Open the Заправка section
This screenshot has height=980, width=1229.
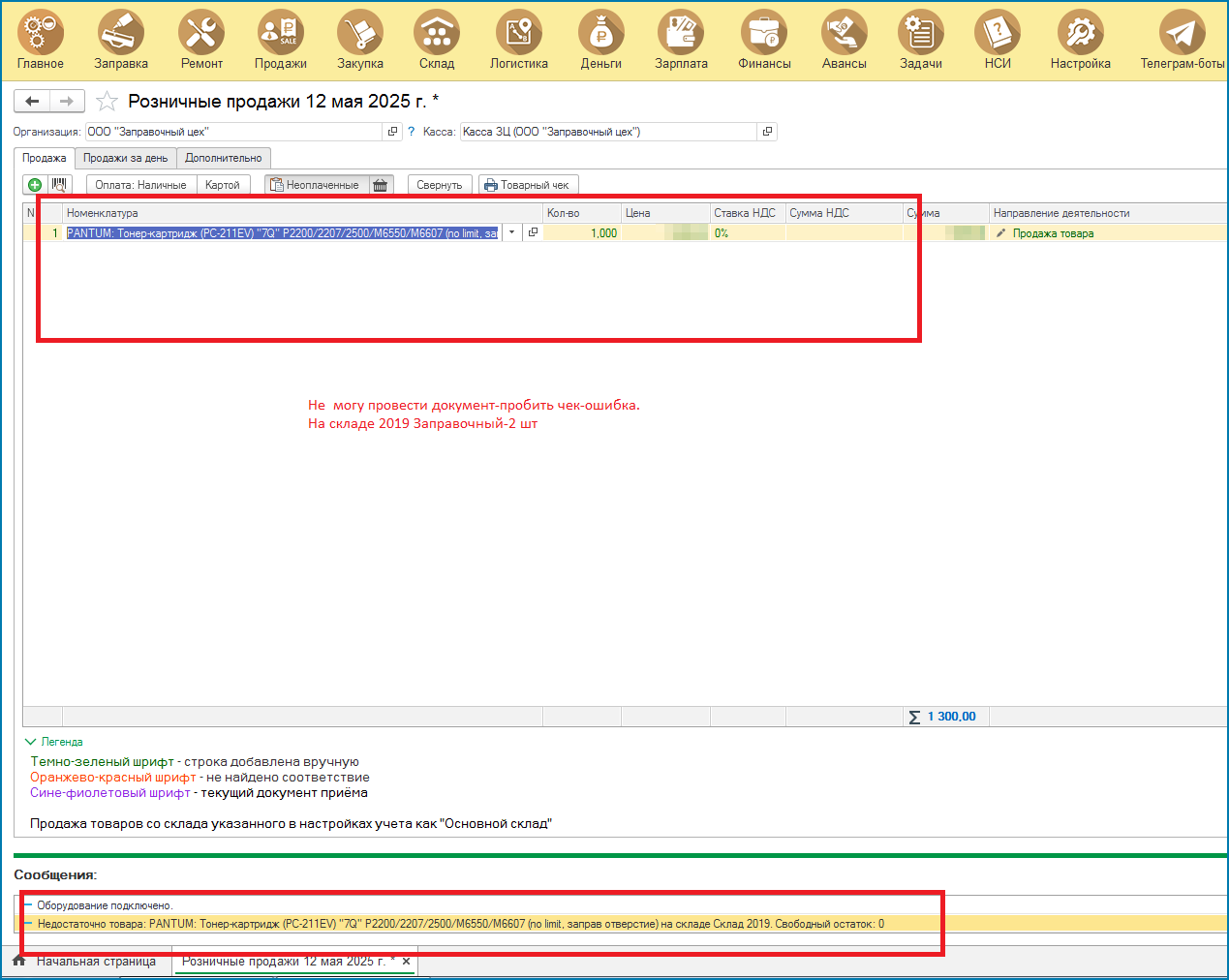click(121, 41)
